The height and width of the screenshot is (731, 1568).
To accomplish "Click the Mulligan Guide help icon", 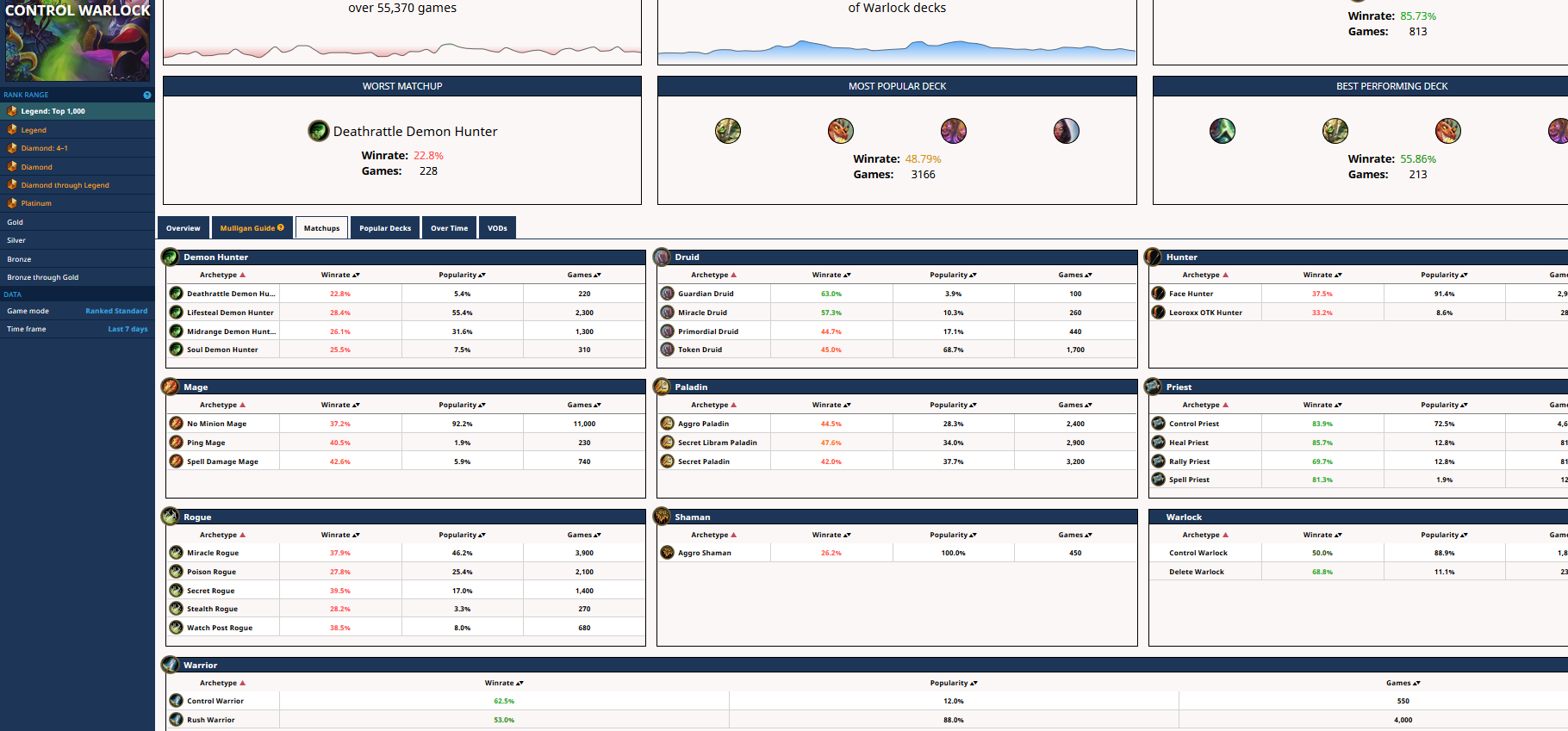I will pyautogui.click(x=281, y=227).
